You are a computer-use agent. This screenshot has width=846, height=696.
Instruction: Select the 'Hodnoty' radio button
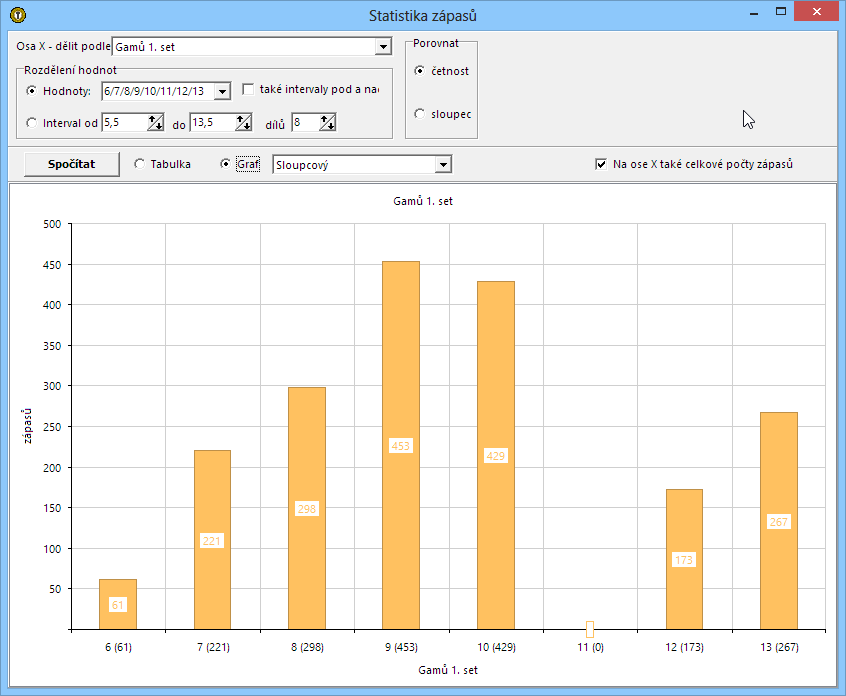[32, 91]
